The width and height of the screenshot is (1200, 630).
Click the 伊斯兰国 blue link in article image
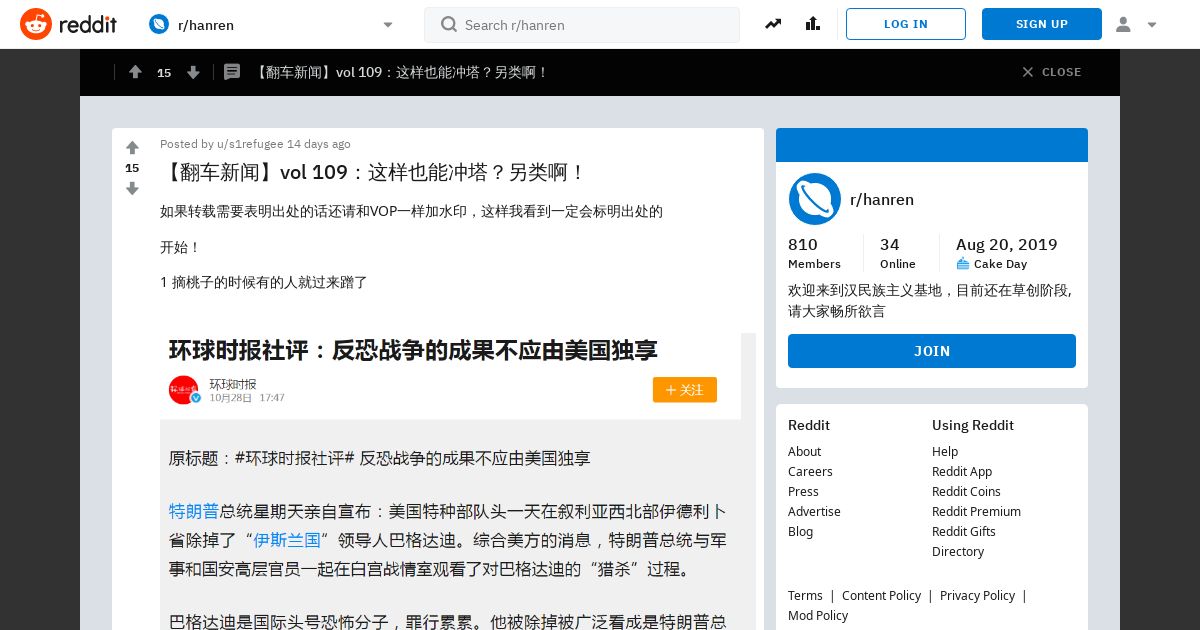(287, 540)
